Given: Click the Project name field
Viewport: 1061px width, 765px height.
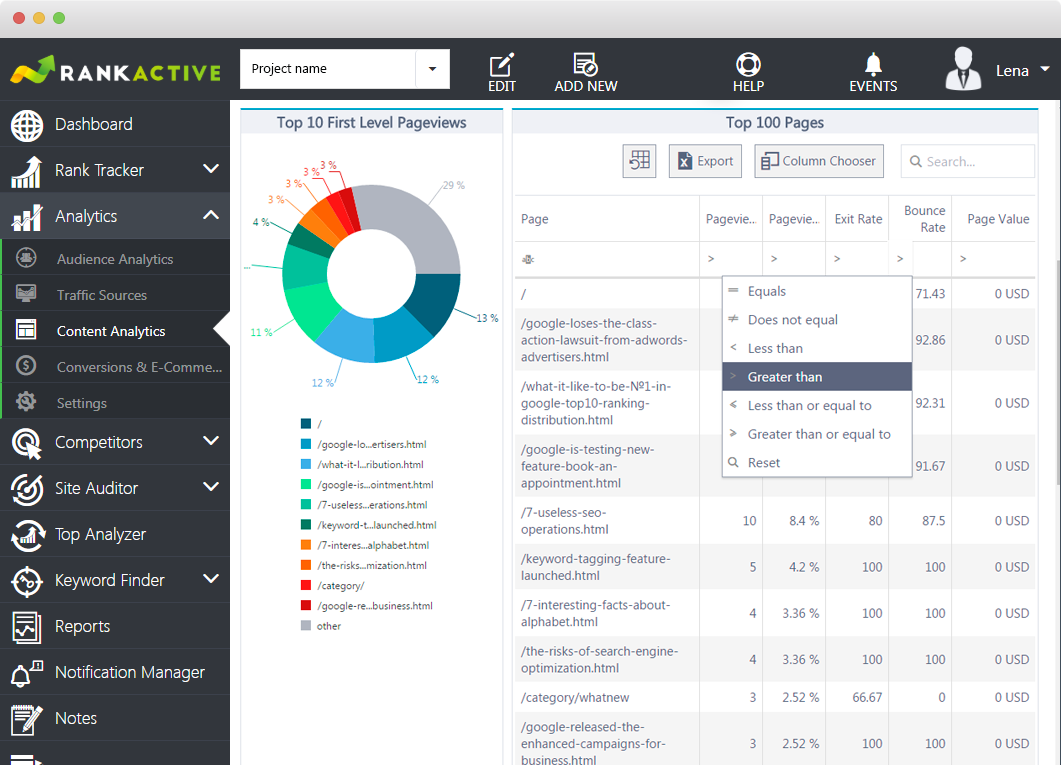Looking at the screenshot, I should click(x=328, y=69).
